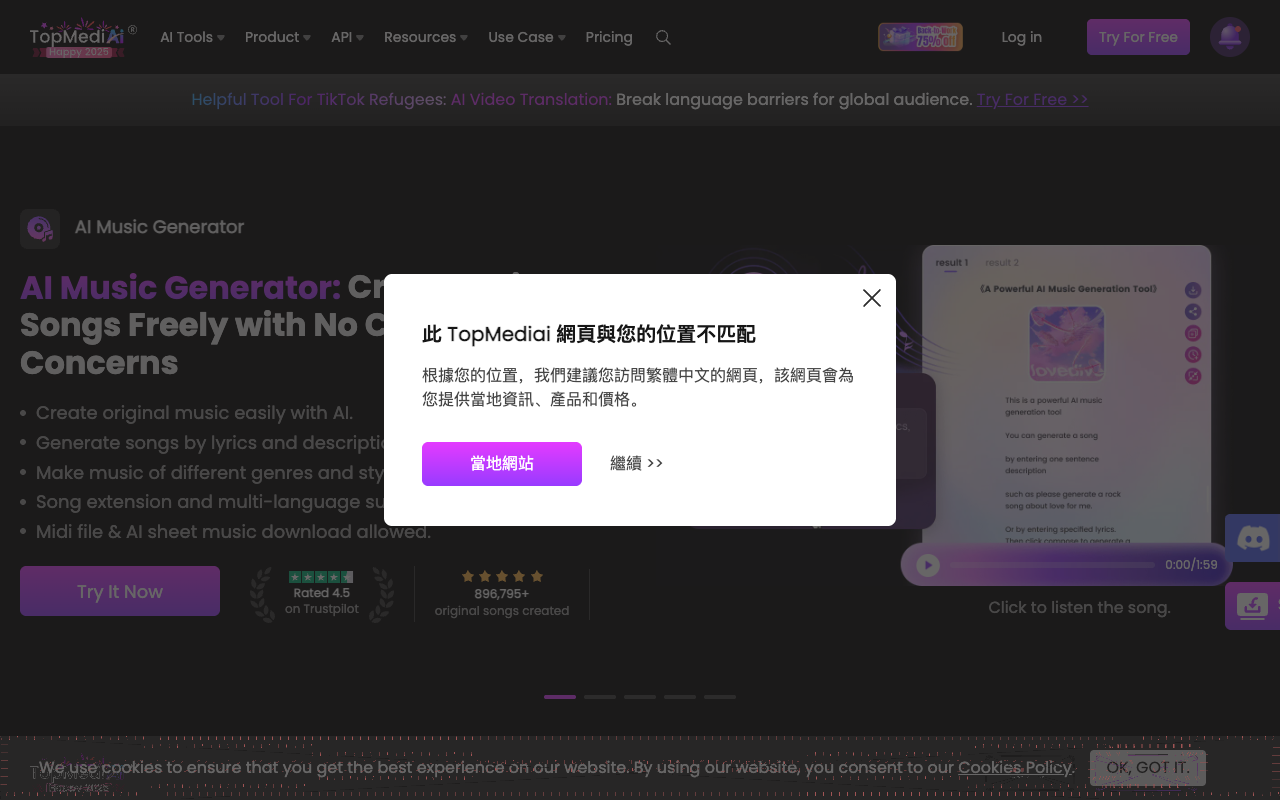
Task: Select the fourth carousel indicator
Action: pos(680,697)
